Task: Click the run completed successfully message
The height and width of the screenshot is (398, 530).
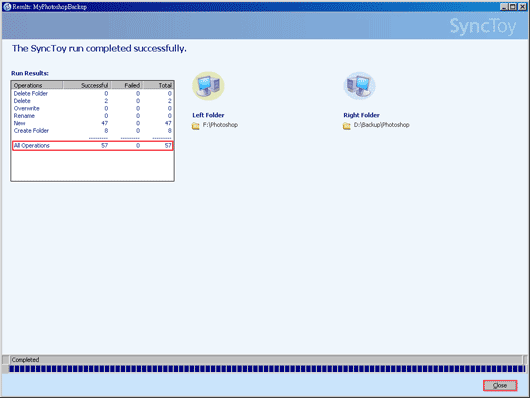Action: point(99,49)
